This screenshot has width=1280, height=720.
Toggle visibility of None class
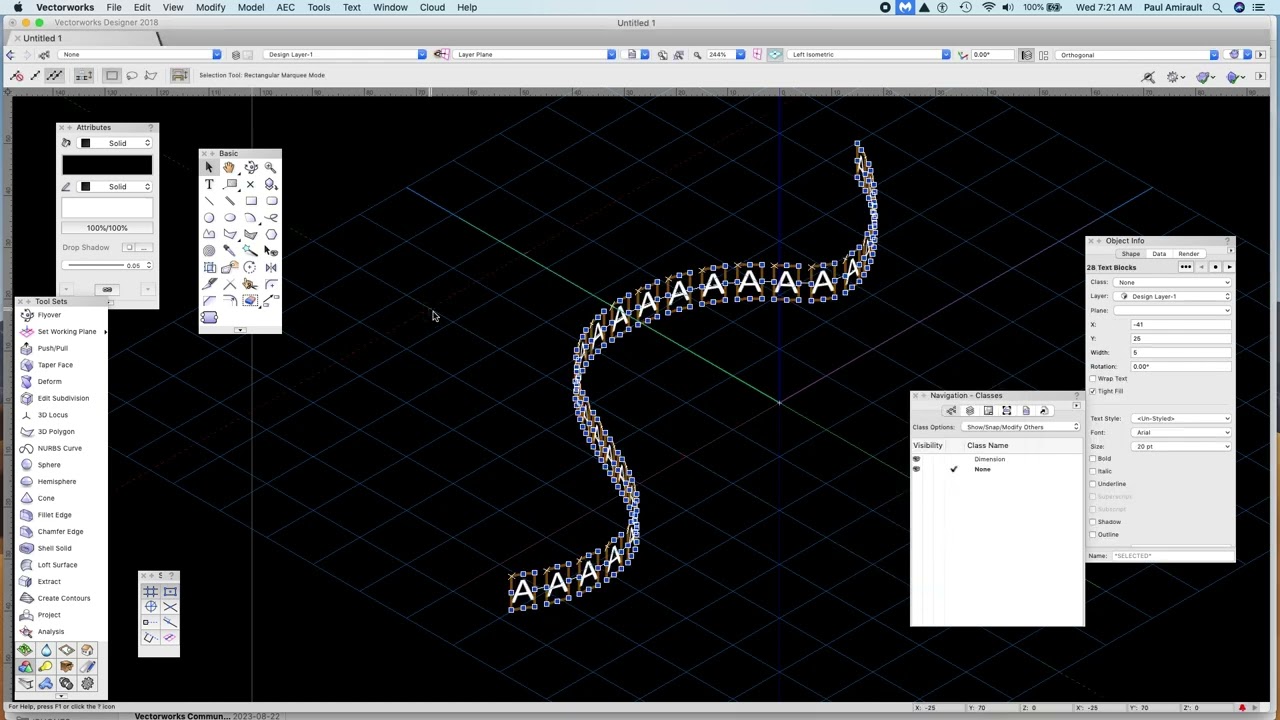tap(916, 469)
